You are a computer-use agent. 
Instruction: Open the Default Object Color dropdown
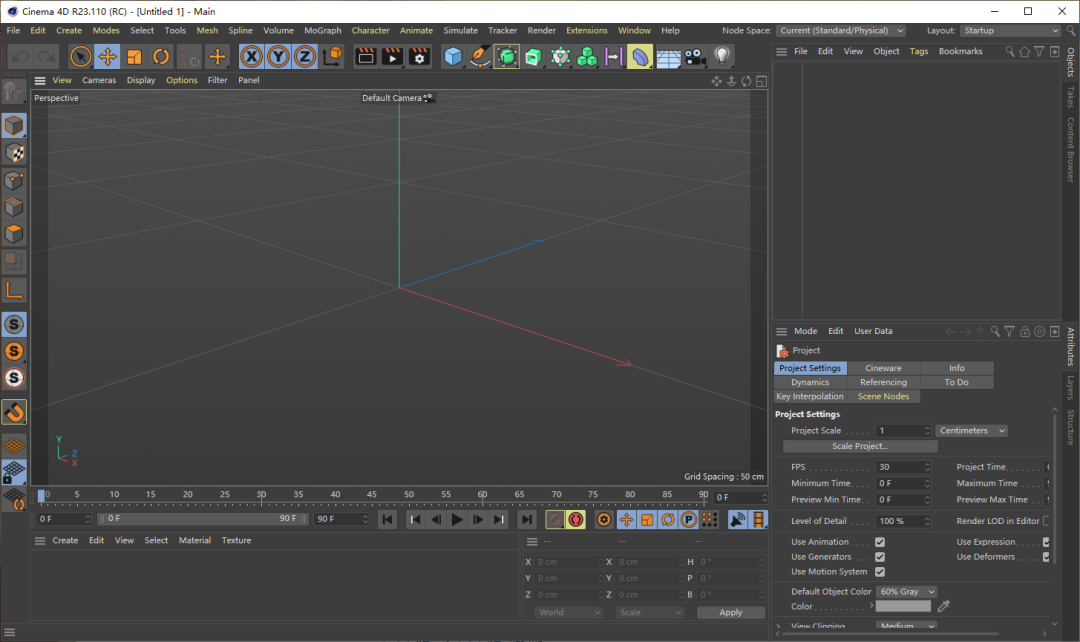[906, 592]
